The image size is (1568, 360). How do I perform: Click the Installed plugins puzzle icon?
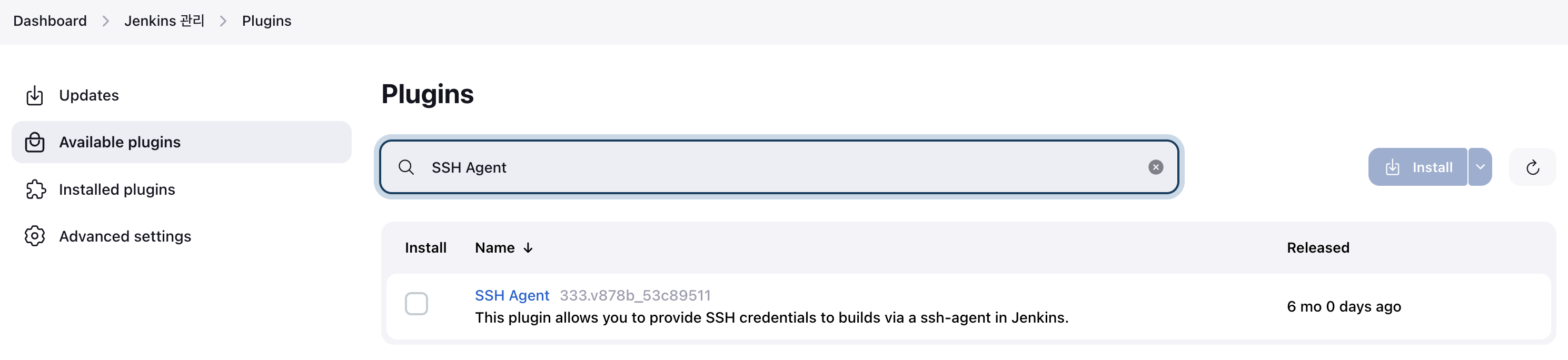click(x=35, y=189)
